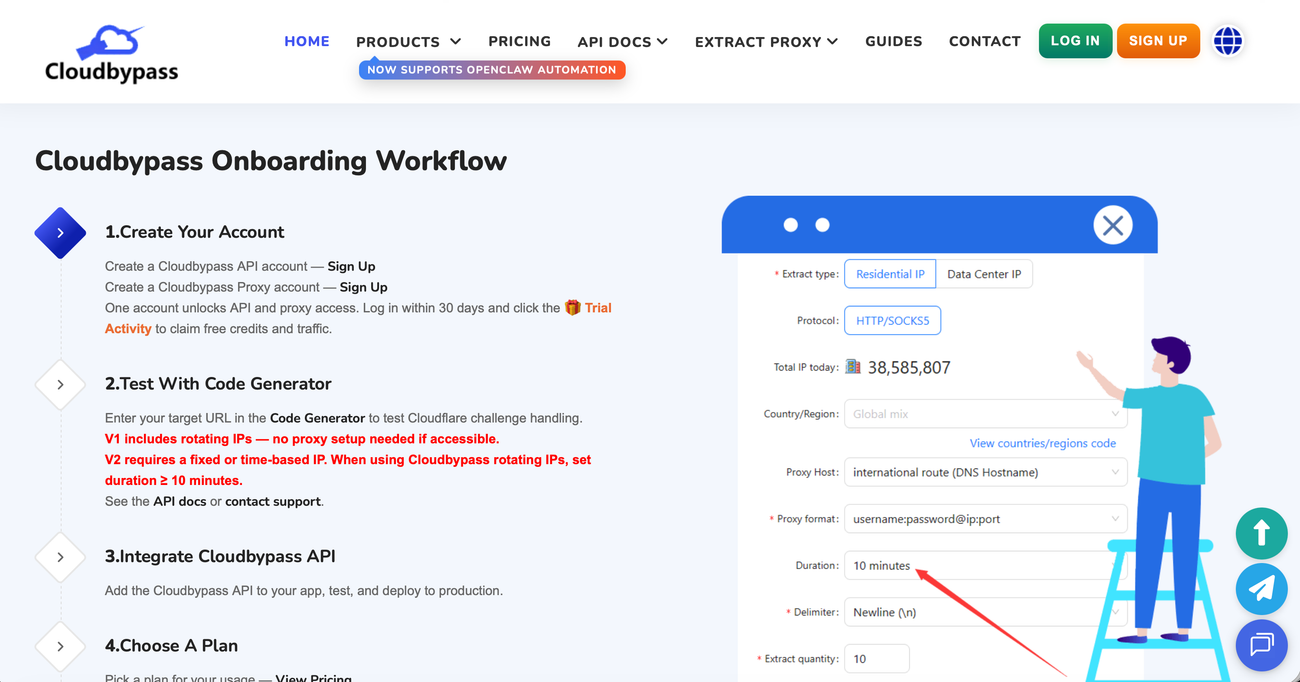This screenshot has width=1300, height=682.
Task: Expand step 4 Choose A Plan diamond
Action: pos(60,647)
